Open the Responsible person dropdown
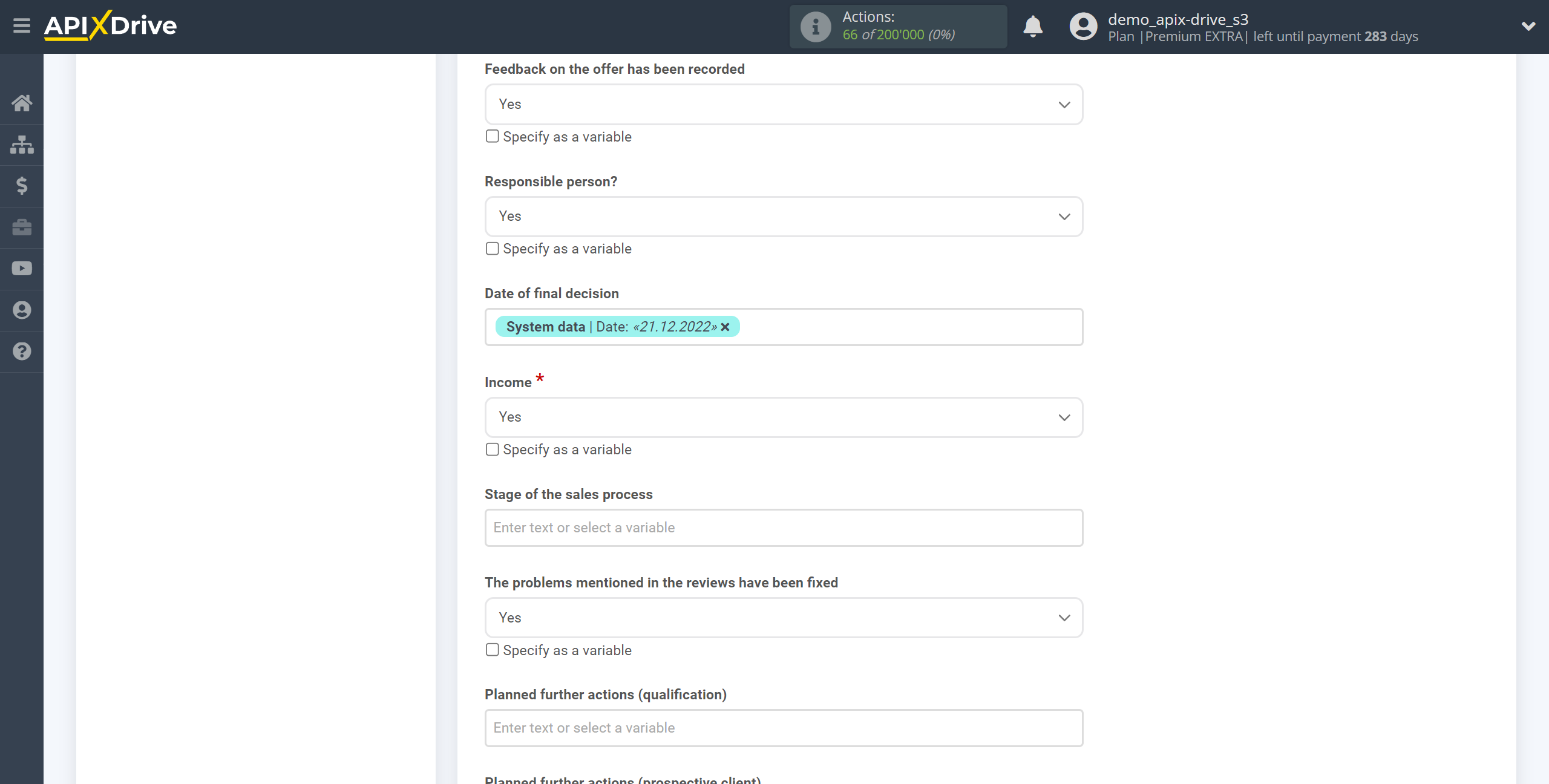Image resolution: width=1549 pixels, height=784 pixels. [x=784, y=217]
